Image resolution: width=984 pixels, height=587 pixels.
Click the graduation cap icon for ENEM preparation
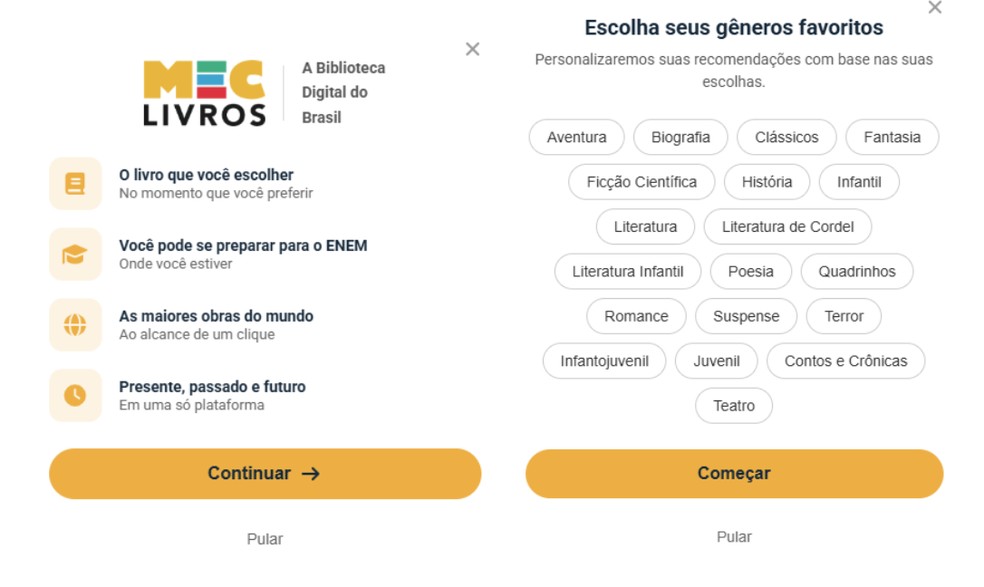point(75,254)
